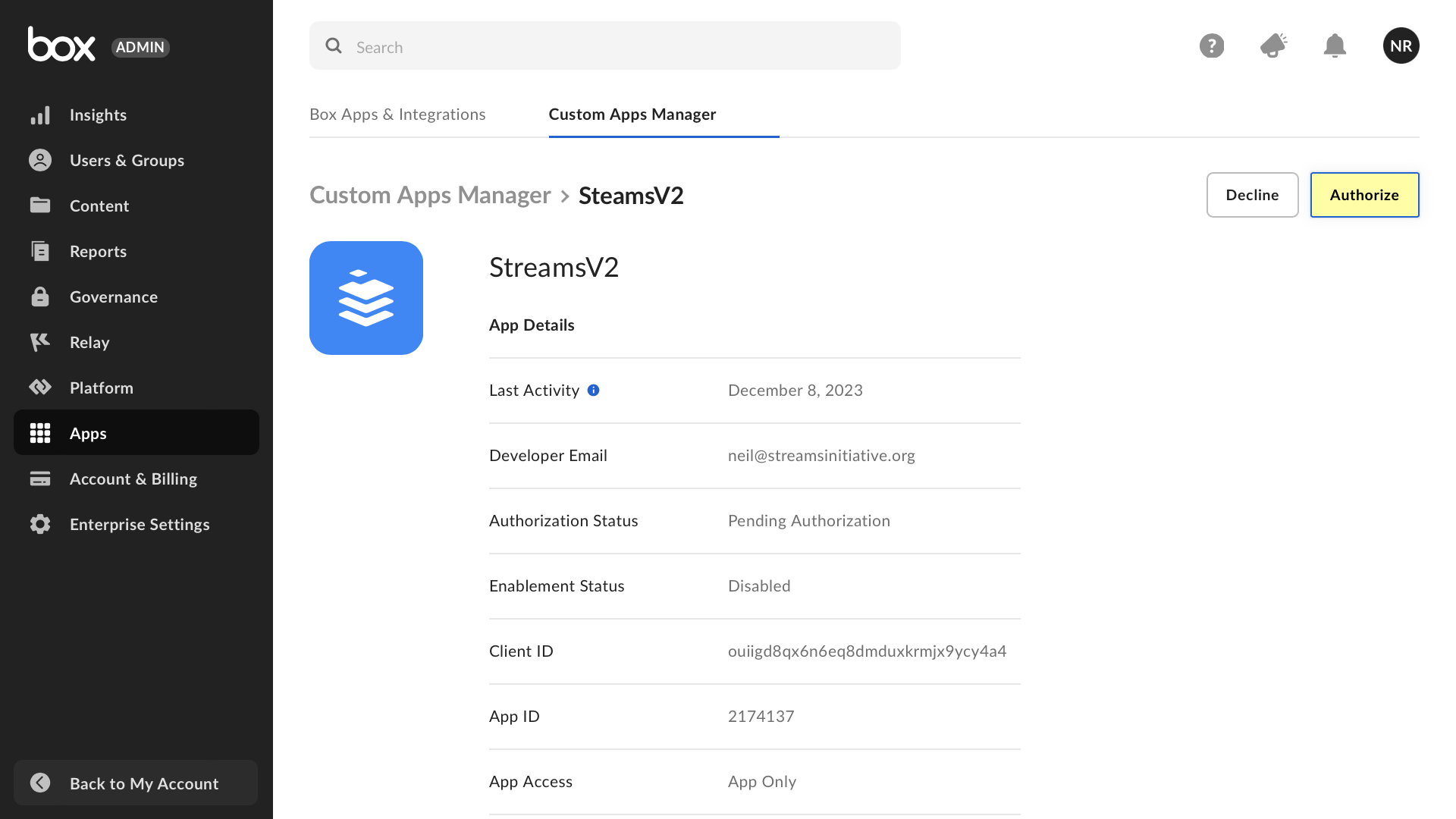Screen dimensions: 1456x819
Task: Click the Account & Billing card icon
Action: click(x=40, y=479)
